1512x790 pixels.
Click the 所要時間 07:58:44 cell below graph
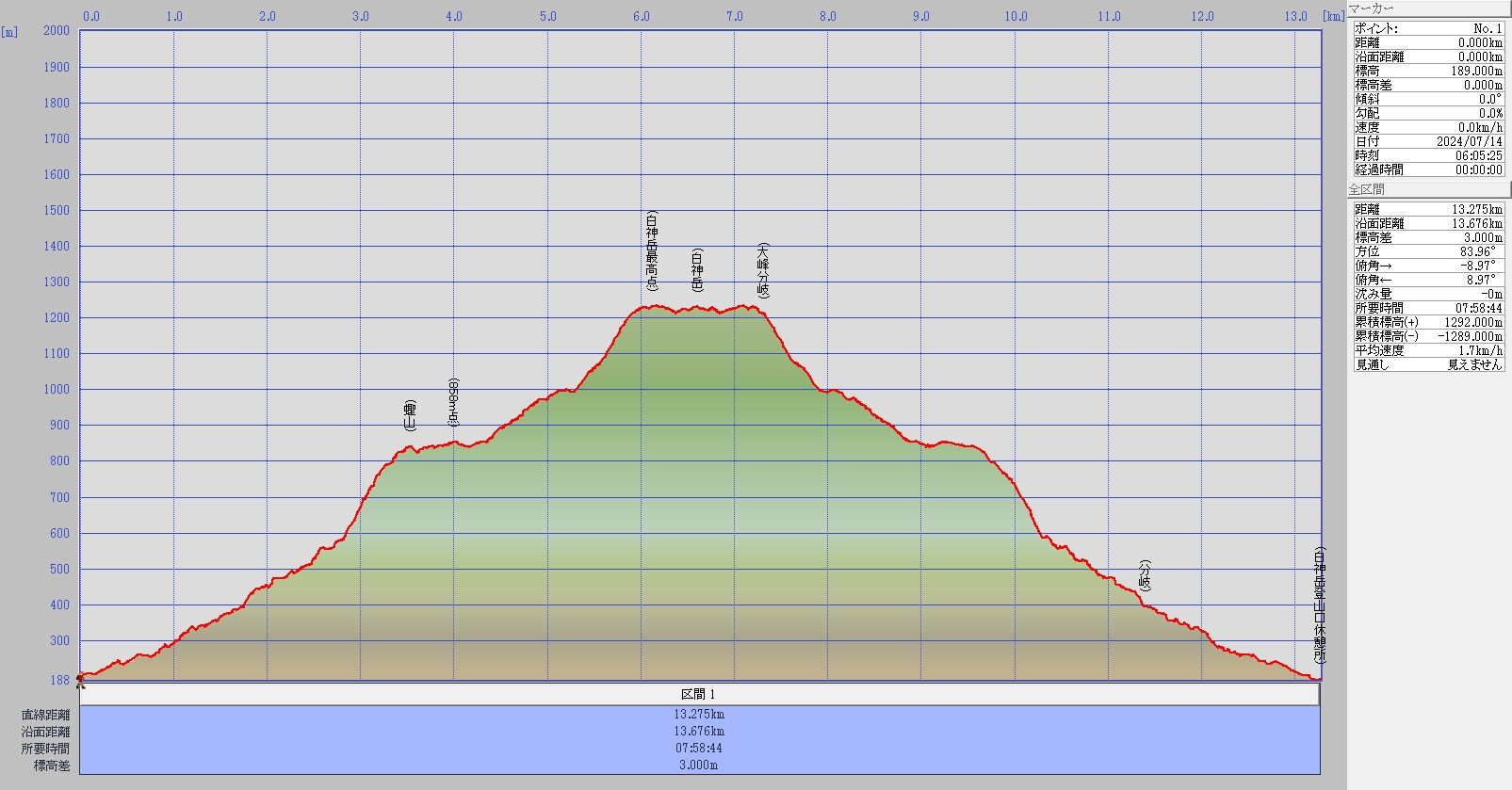699,749
